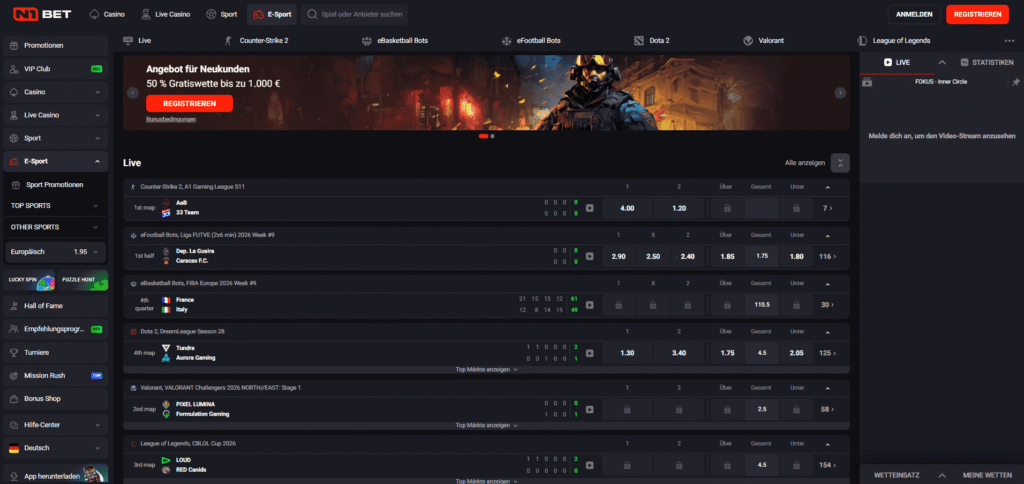Open the MEINE WETTEN tab
Image resolution: width=1024 pixels, height=484 pixels.
(987, 476)
